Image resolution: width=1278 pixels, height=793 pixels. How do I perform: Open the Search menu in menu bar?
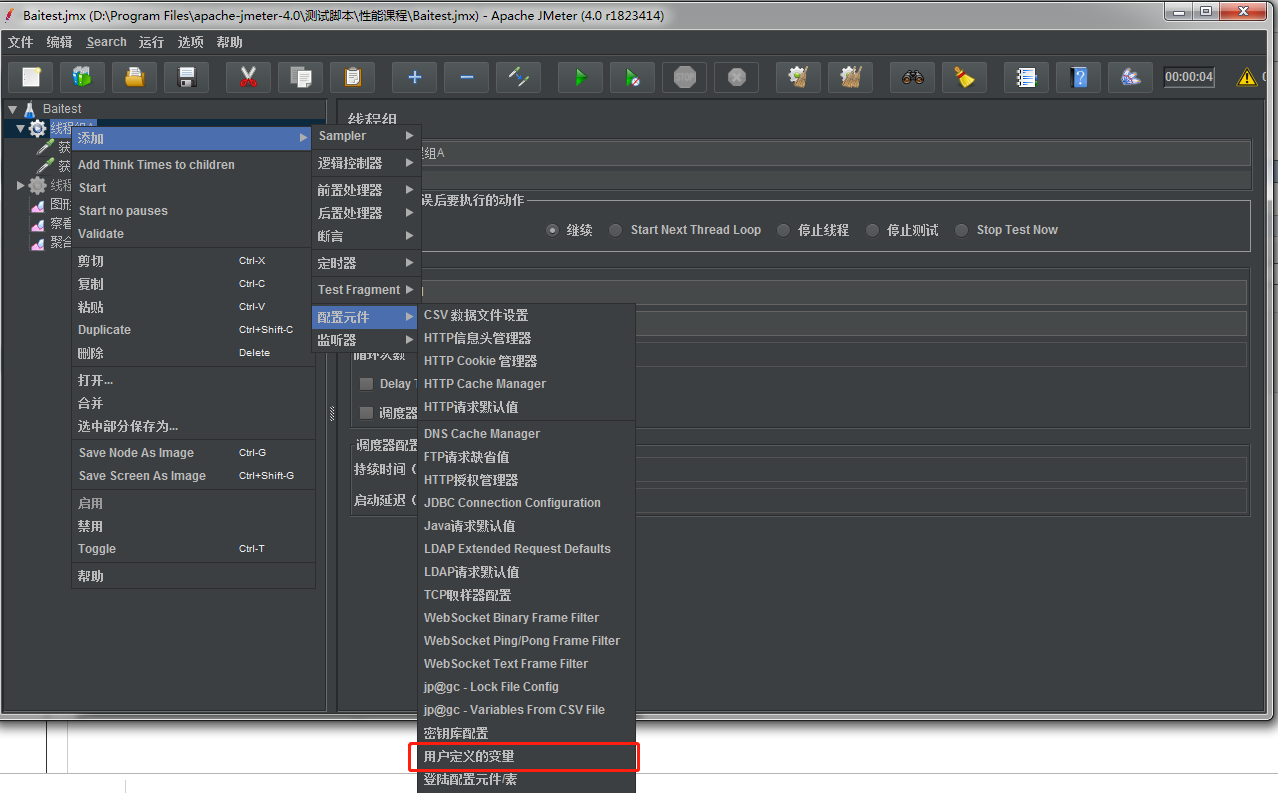106,42
